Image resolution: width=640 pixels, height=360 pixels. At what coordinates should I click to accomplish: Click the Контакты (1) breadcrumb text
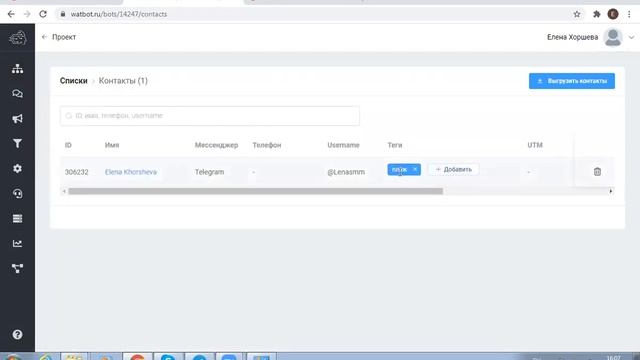pos(123,81)
